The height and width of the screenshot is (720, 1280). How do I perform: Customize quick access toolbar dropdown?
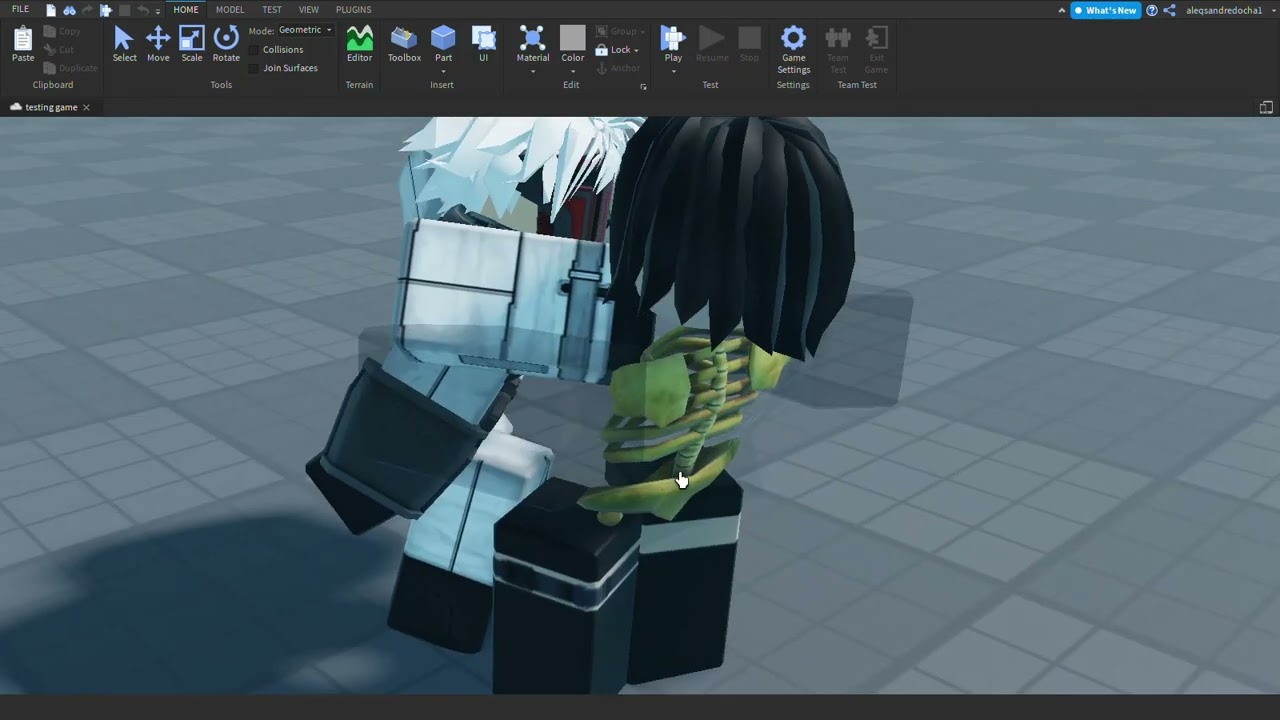[x=157, y=11]
